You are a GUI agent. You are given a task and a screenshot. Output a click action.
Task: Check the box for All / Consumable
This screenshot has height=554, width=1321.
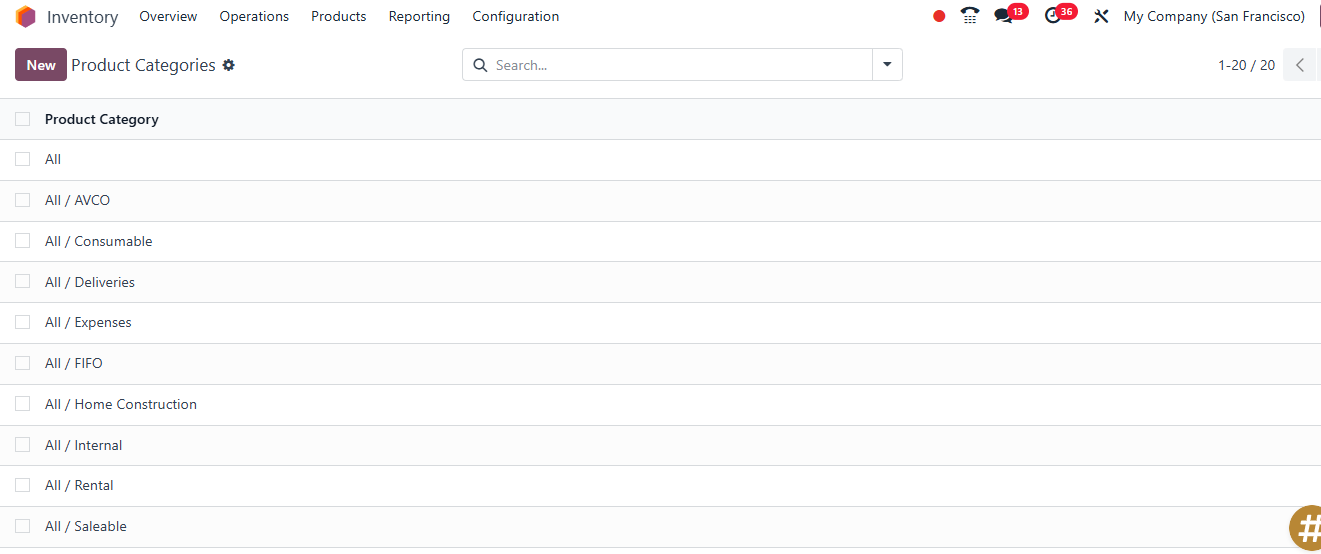tap(23, 241)
